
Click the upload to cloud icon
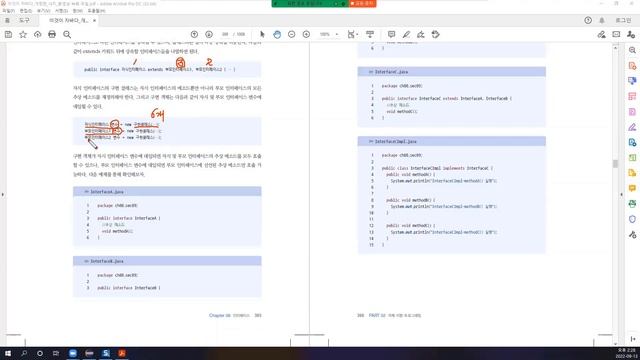point(38,35)
